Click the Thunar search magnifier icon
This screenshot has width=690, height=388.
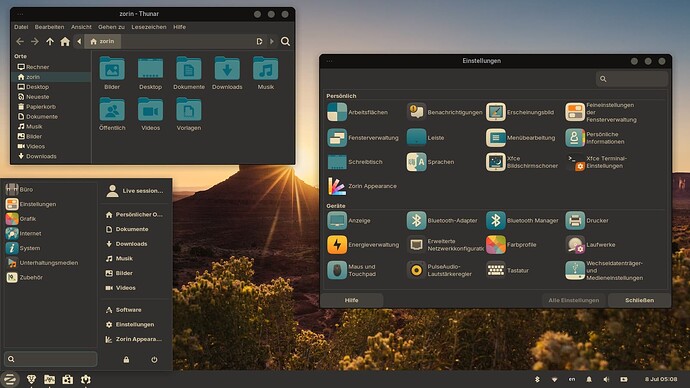285,41
